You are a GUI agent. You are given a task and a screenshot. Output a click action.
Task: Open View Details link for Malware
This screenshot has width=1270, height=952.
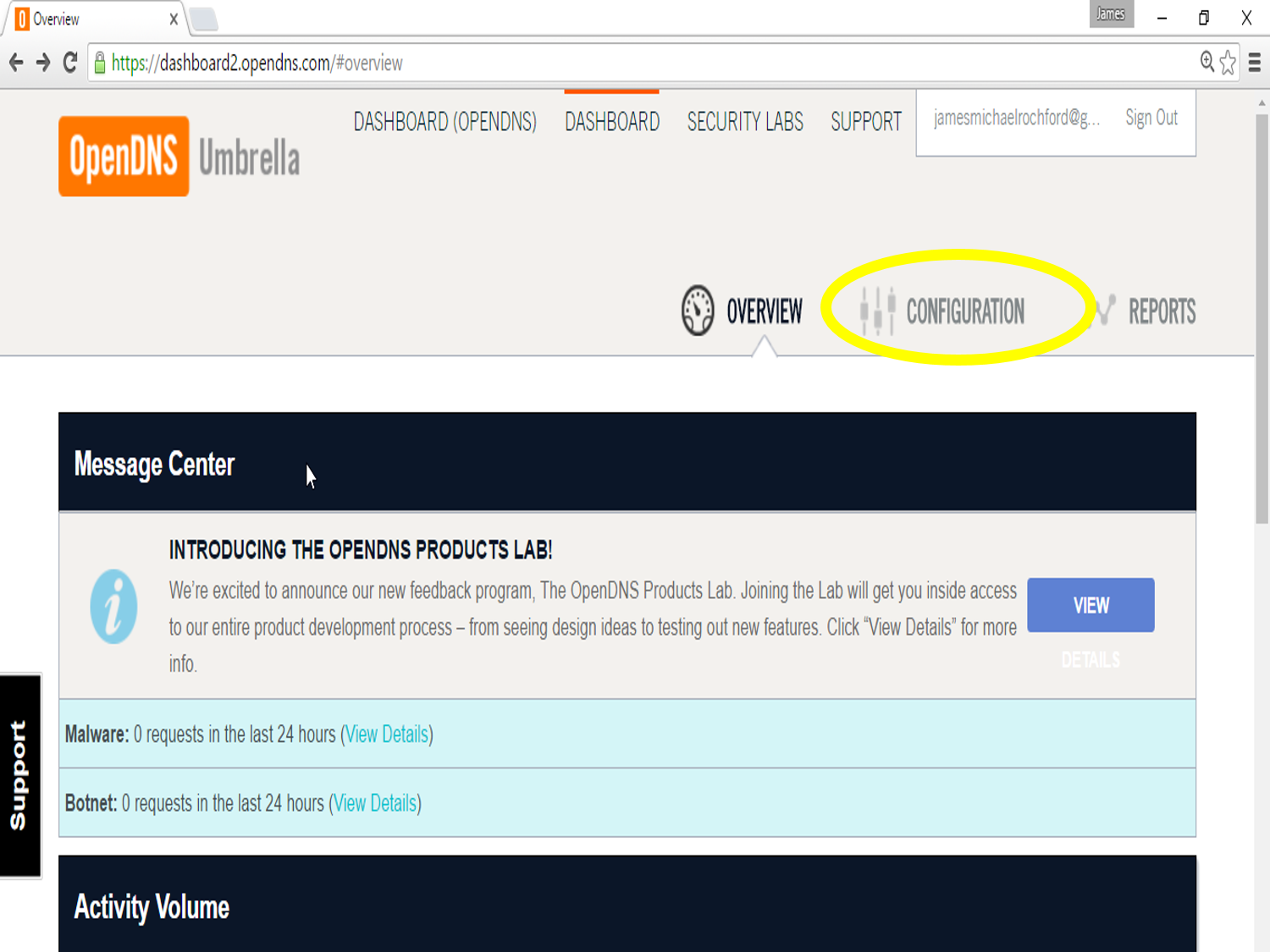387,735
